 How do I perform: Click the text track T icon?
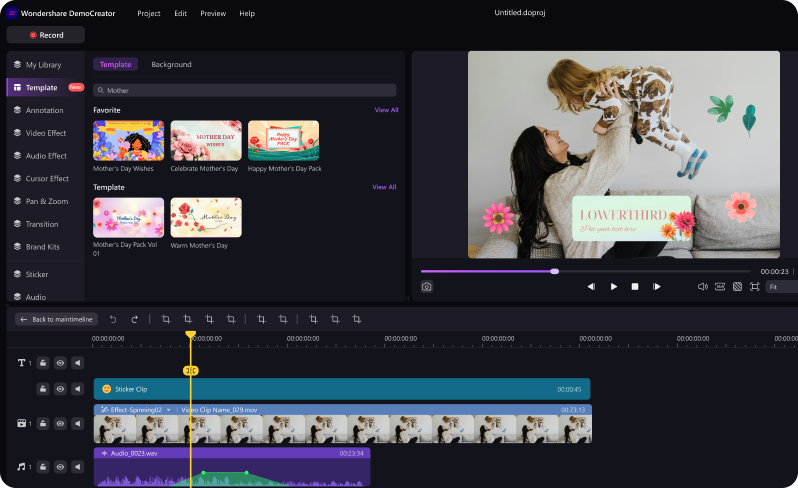pos(21,363)
